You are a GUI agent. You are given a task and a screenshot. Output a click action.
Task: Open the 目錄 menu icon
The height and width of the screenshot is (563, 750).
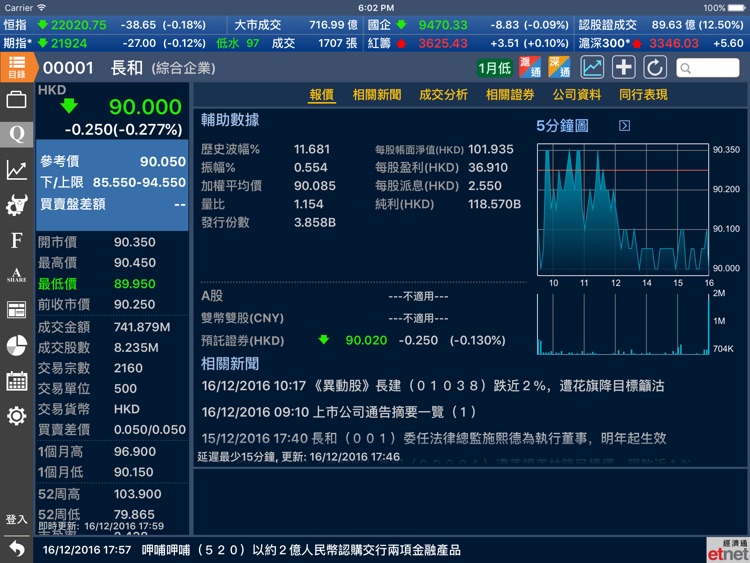click(17, 67)
